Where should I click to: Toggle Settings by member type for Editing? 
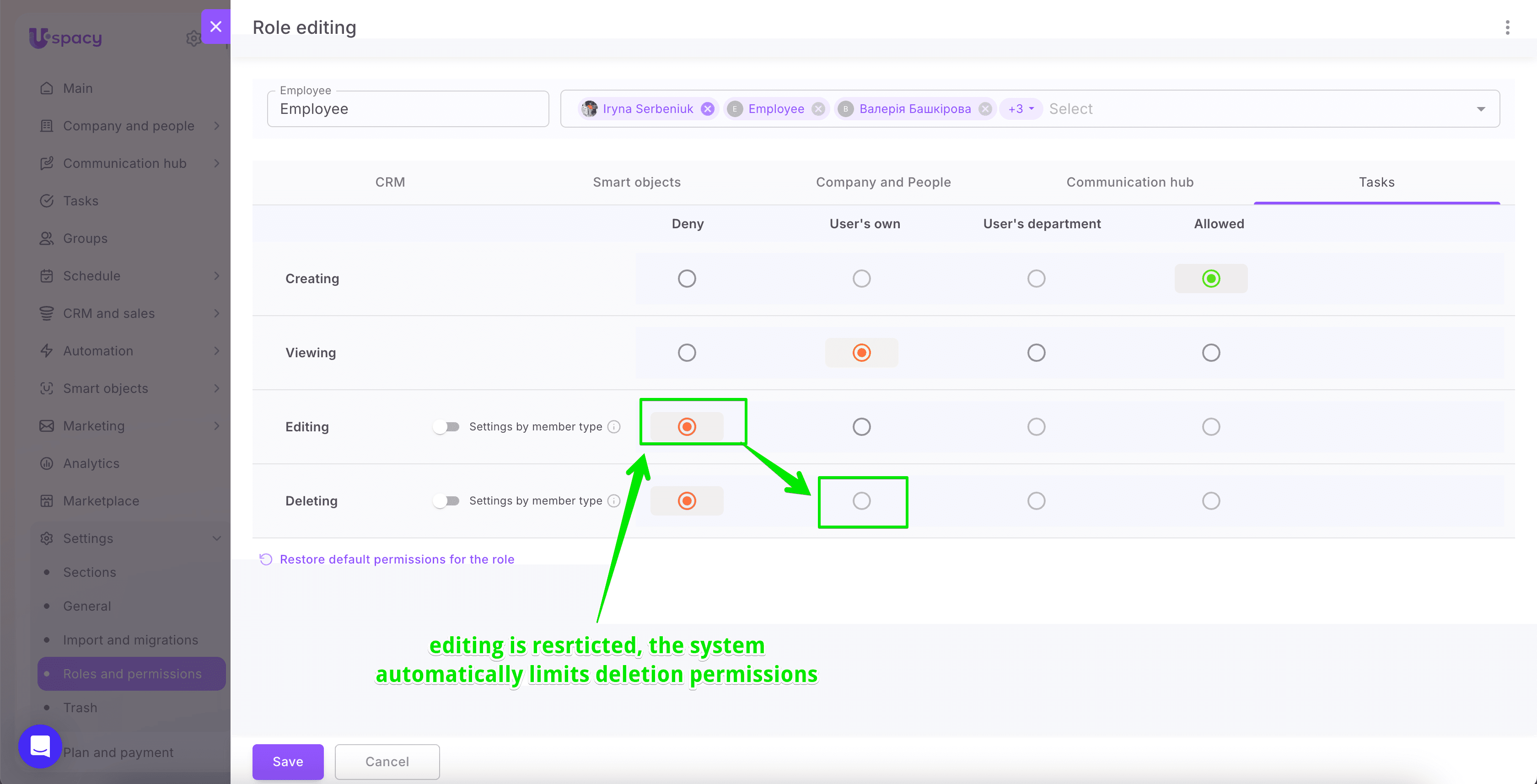(446, 427)
